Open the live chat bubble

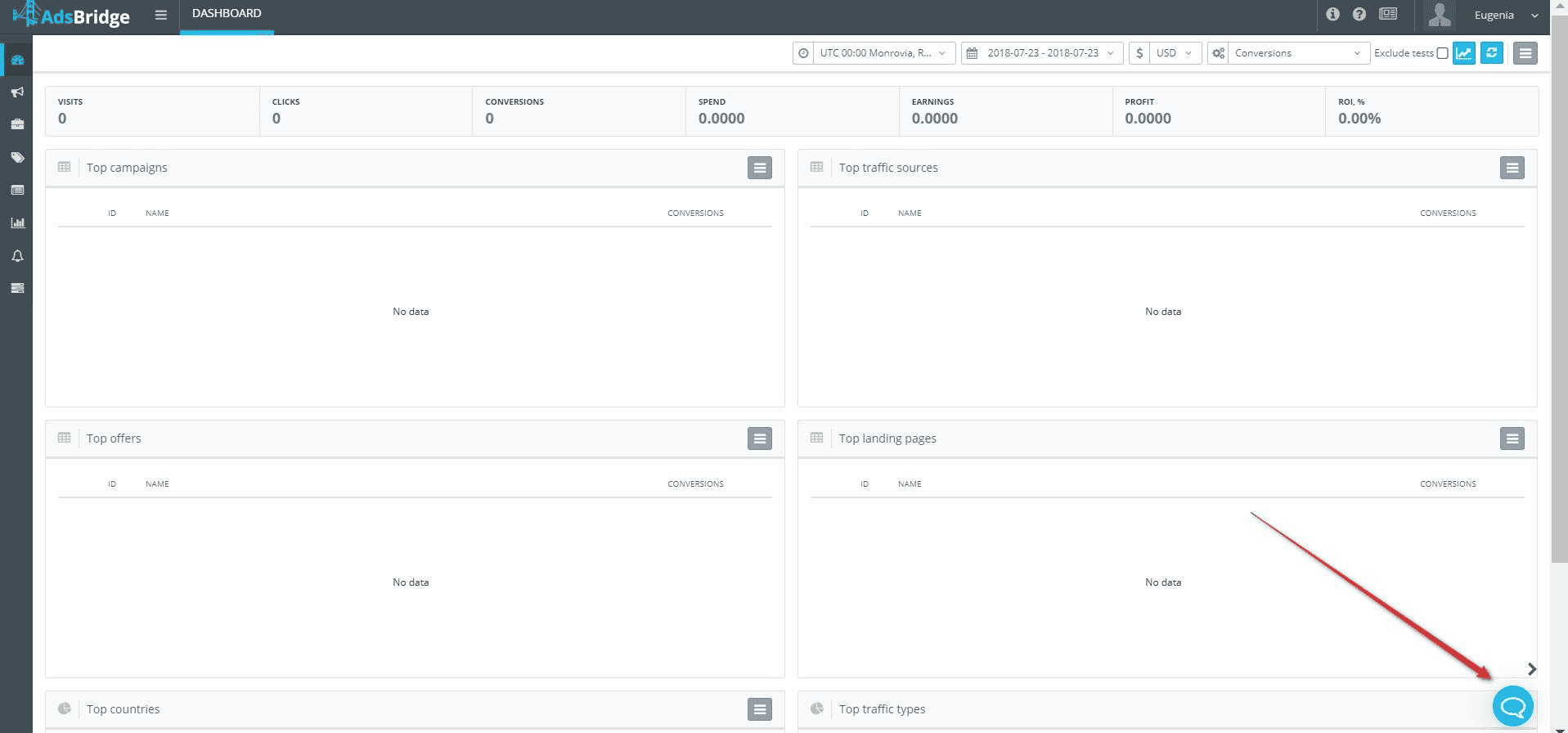point(1512,706)
